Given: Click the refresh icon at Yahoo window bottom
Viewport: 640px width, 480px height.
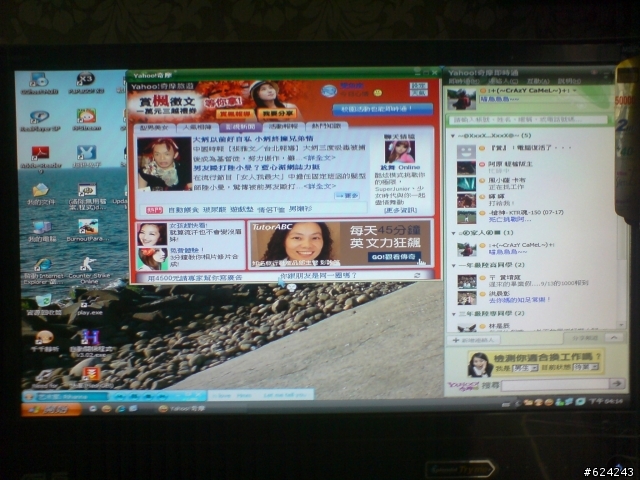Looking at the screenshot, I should tap(417, 276).
